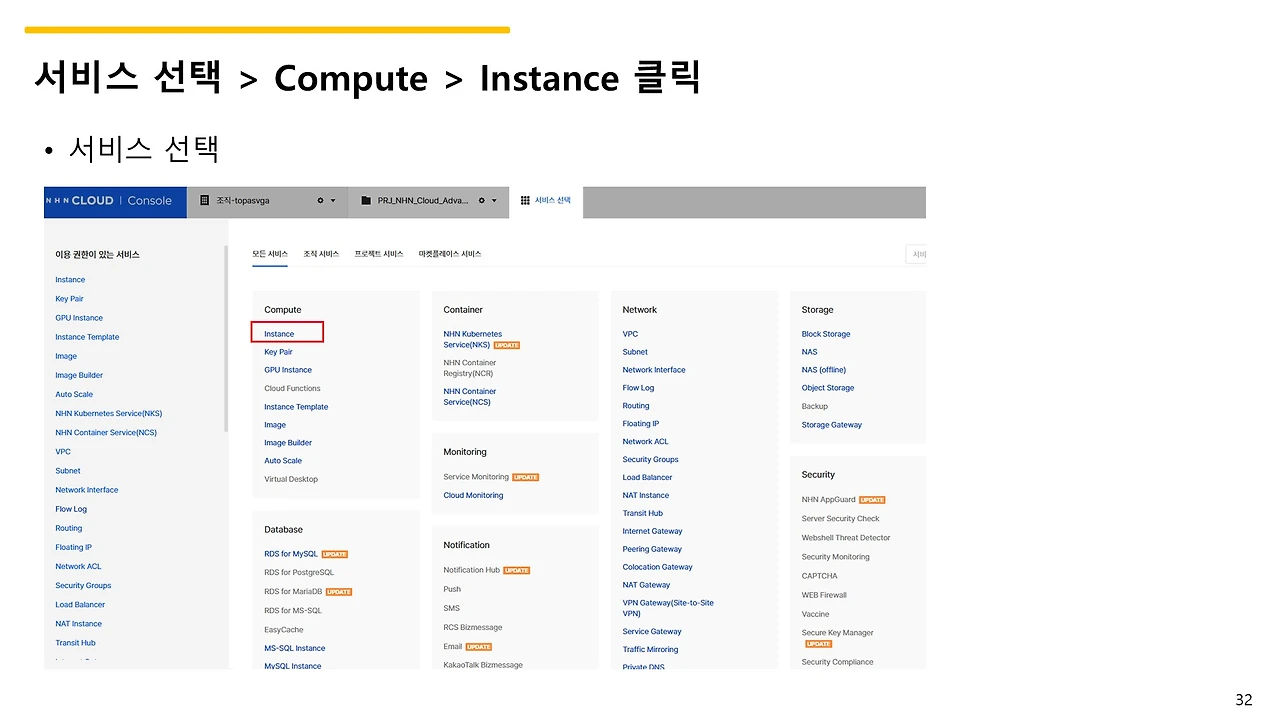Switch to the 프로젝트 서비스 tab
Image resolution: width=1280 pixels, height=720 pixels.
pos(379,254)
